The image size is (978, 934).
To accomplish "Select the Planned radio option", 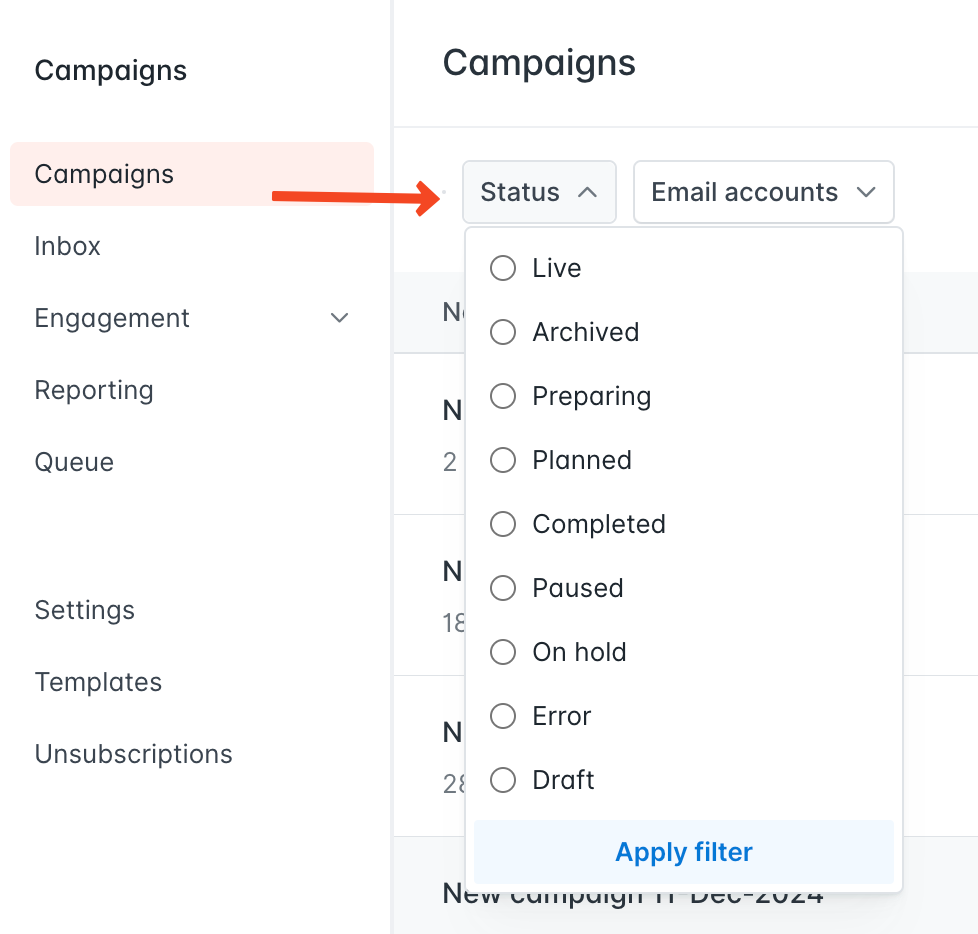I will point(503,460).
